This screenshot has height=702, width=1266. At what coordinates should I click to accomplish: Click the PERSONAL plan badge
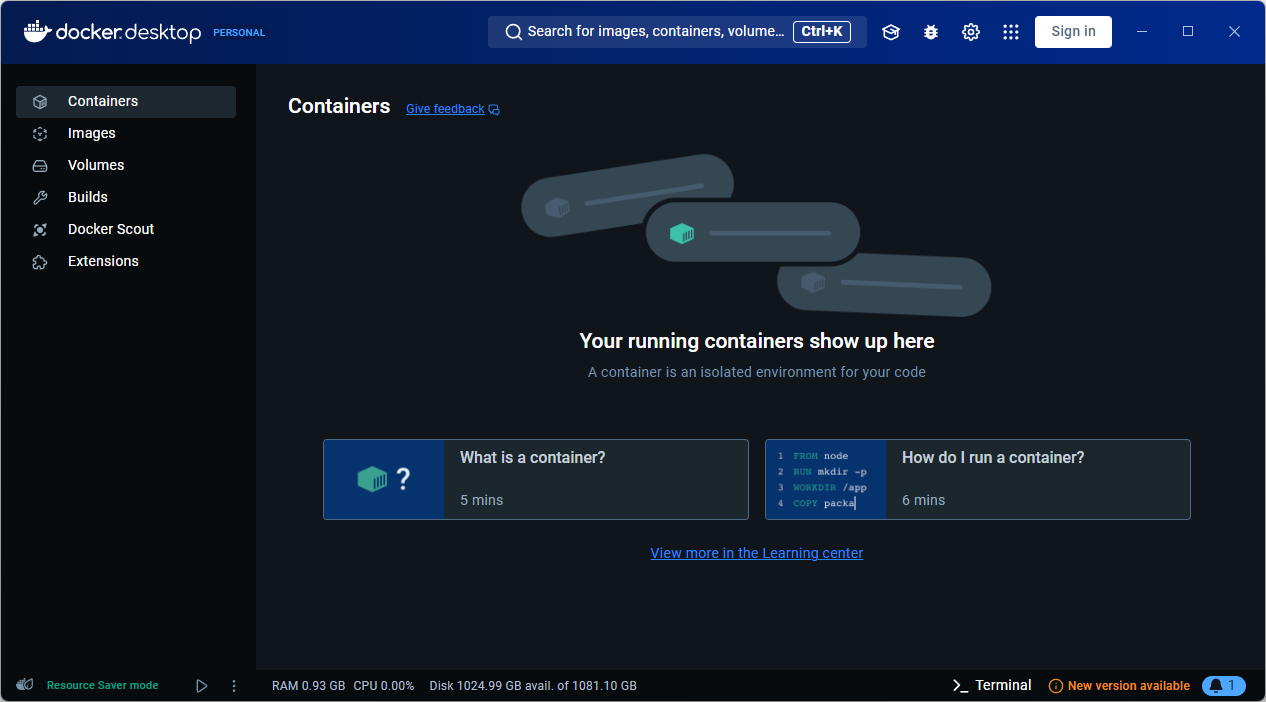[239, 33]
